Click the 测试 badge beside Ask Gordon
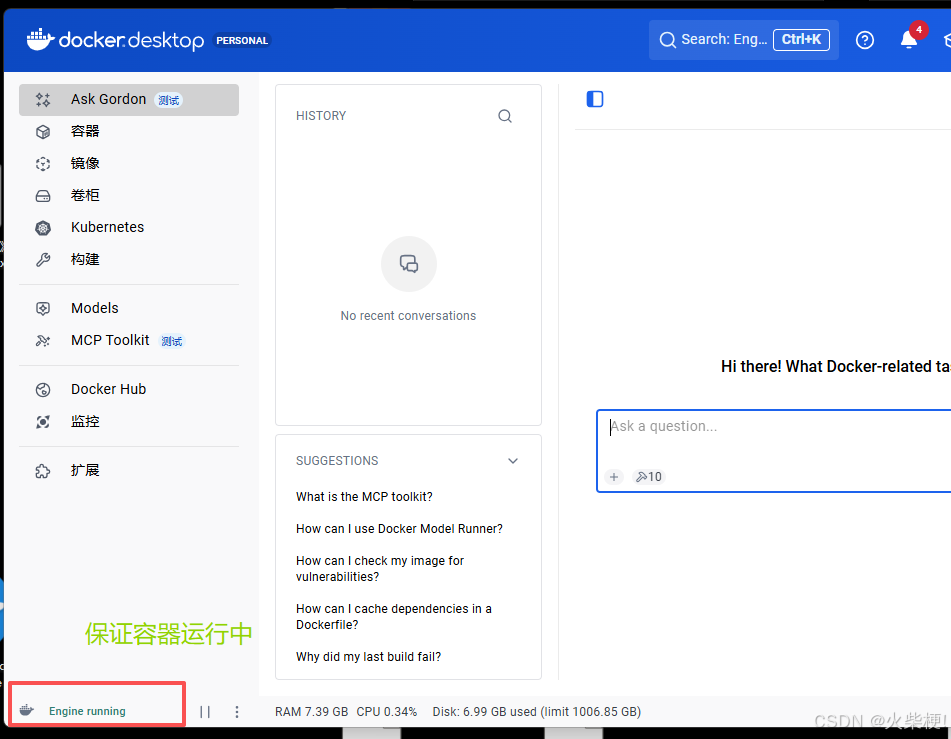This screenshot has height=739, width=951. point(169,100)
